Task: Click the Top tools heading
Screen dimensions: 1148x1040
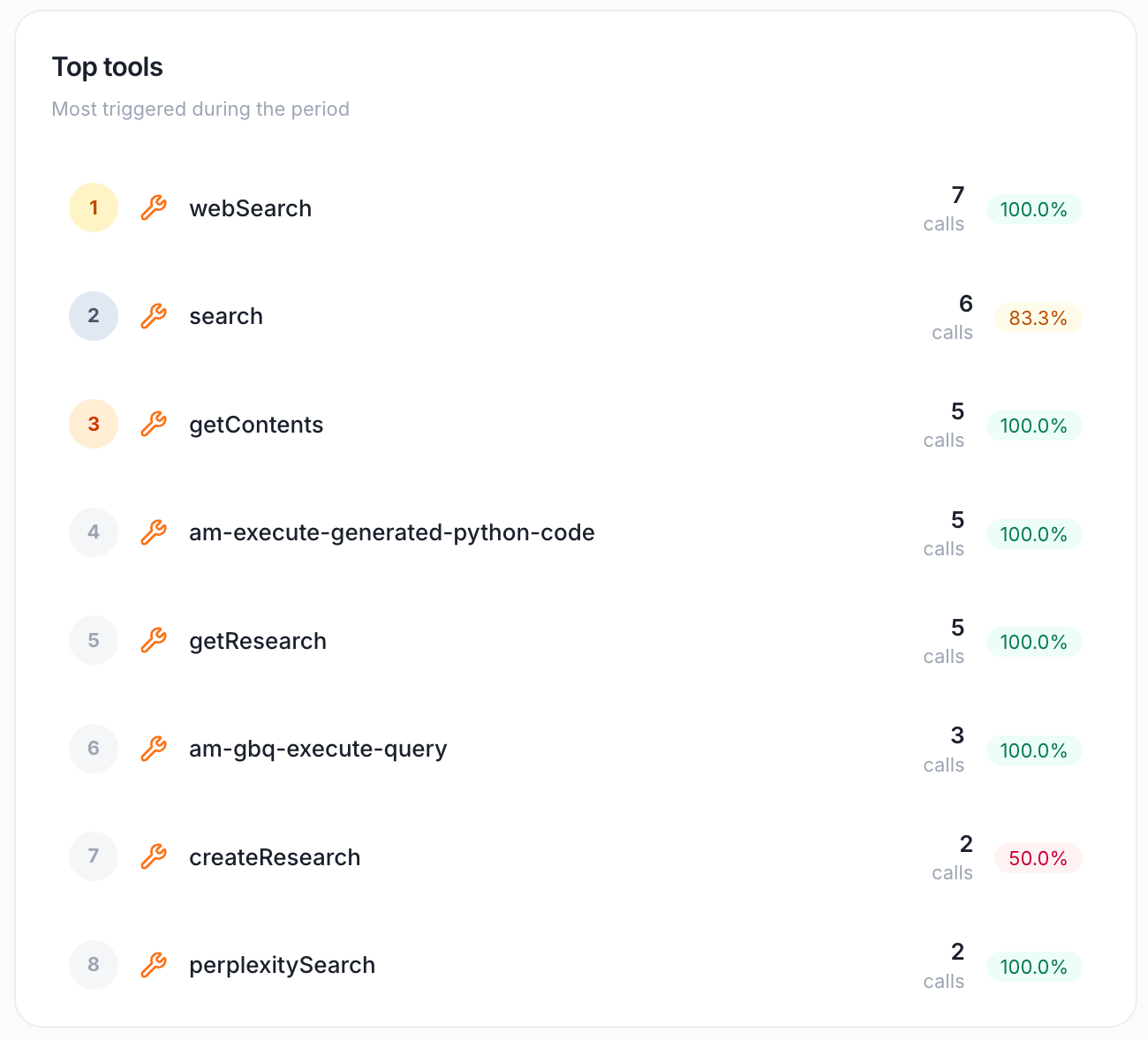Action: pos(108,67)
